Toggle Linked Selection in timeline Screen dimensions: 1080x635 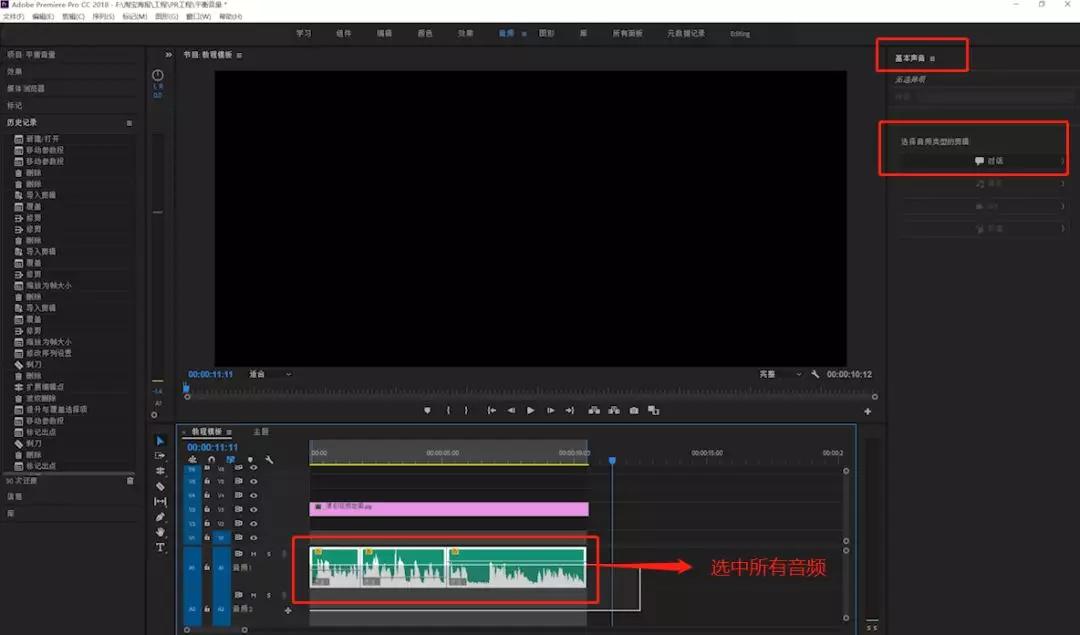pos(231,459)
